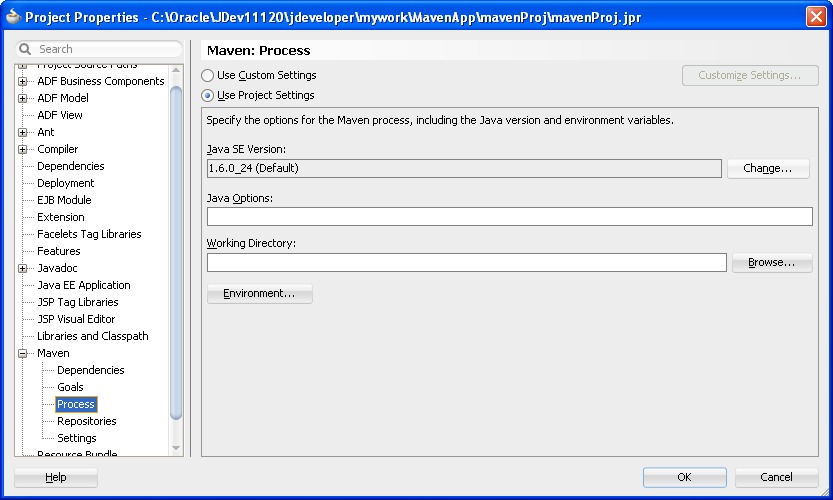Viewport: 833px width, 500px height.
Task: Collapse the Maven tree node
Action: (22, 353)
